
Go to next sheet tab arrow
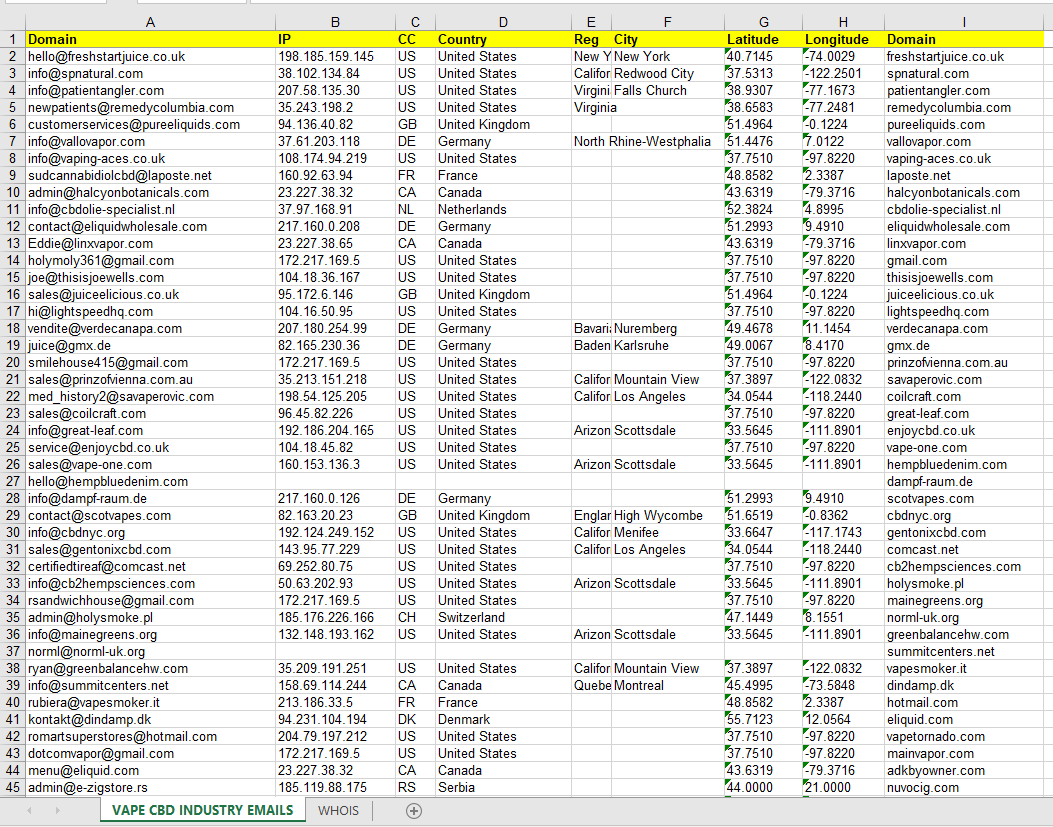click(x=57, y=811)
